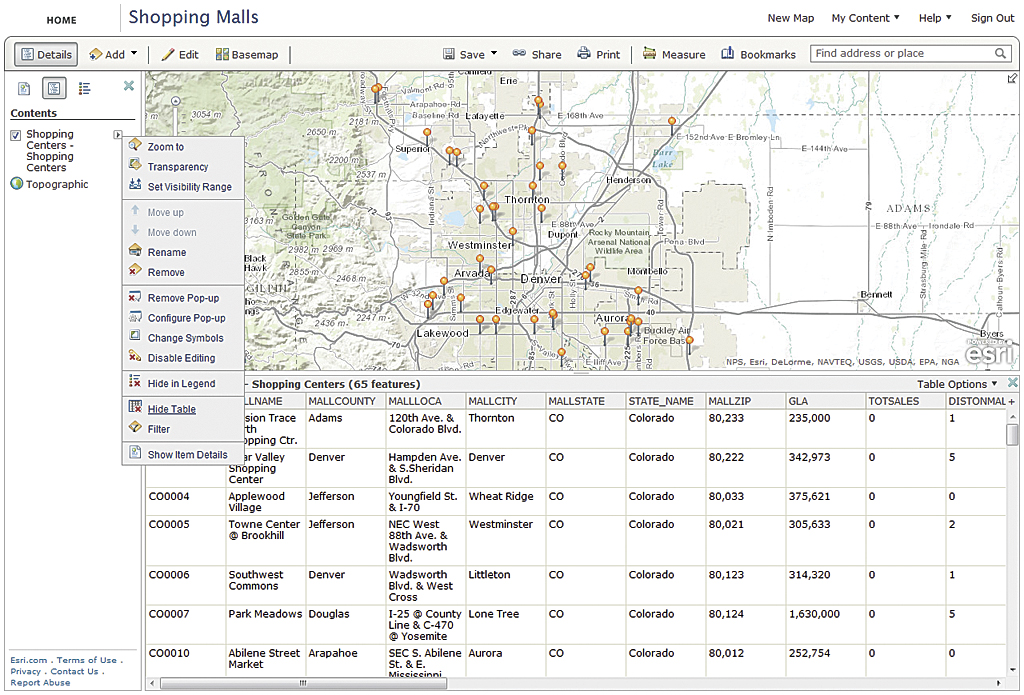
Task: Click the table vertical scrollbar thumb
Action: tap(1012, 435)
